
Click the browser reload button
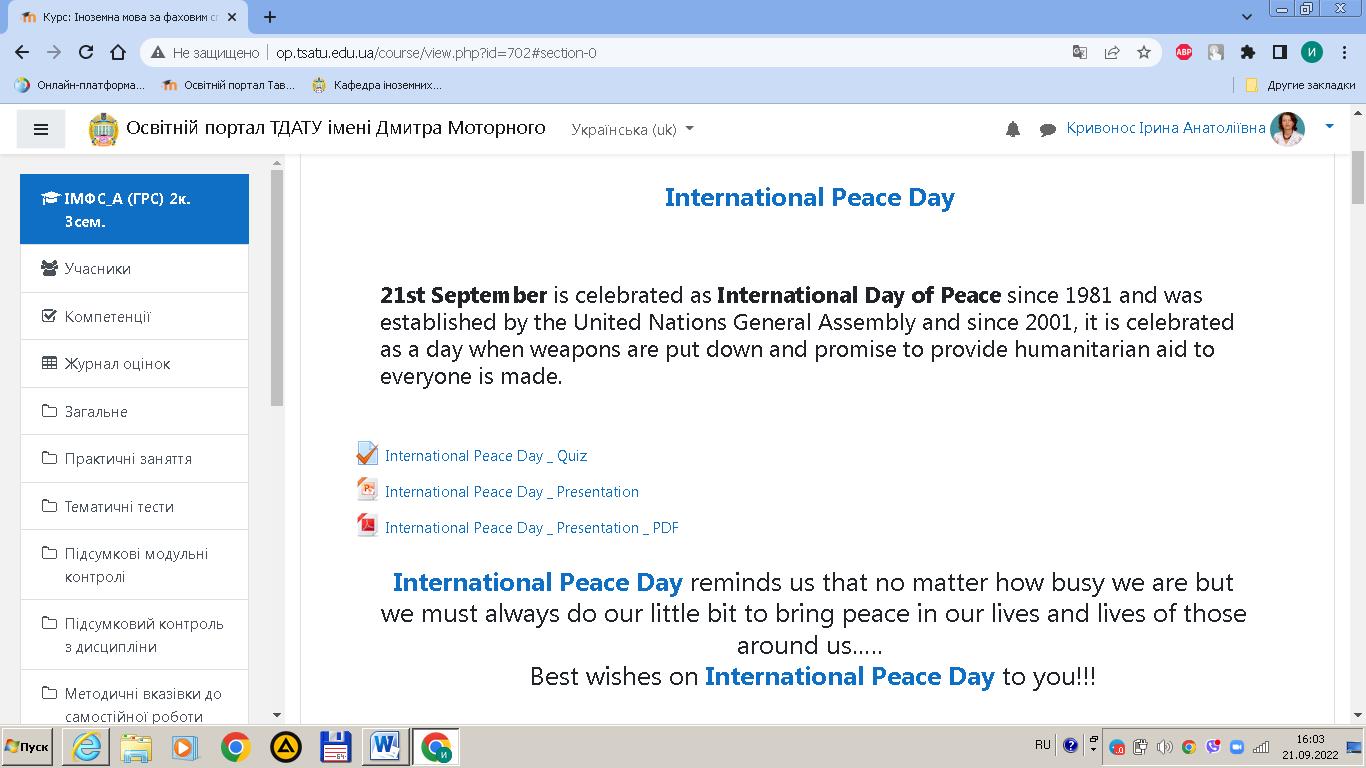tap(86, 53)
